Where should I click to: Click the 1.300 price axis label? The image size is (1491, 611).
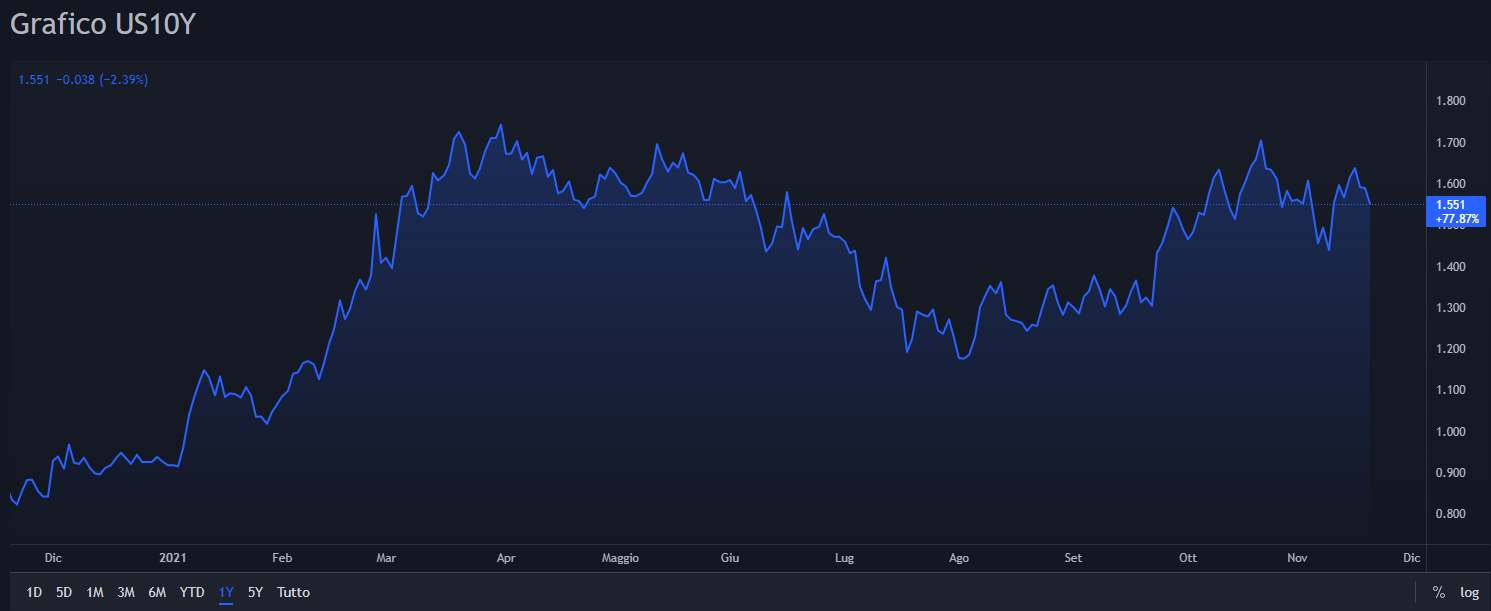[1450, 308]
